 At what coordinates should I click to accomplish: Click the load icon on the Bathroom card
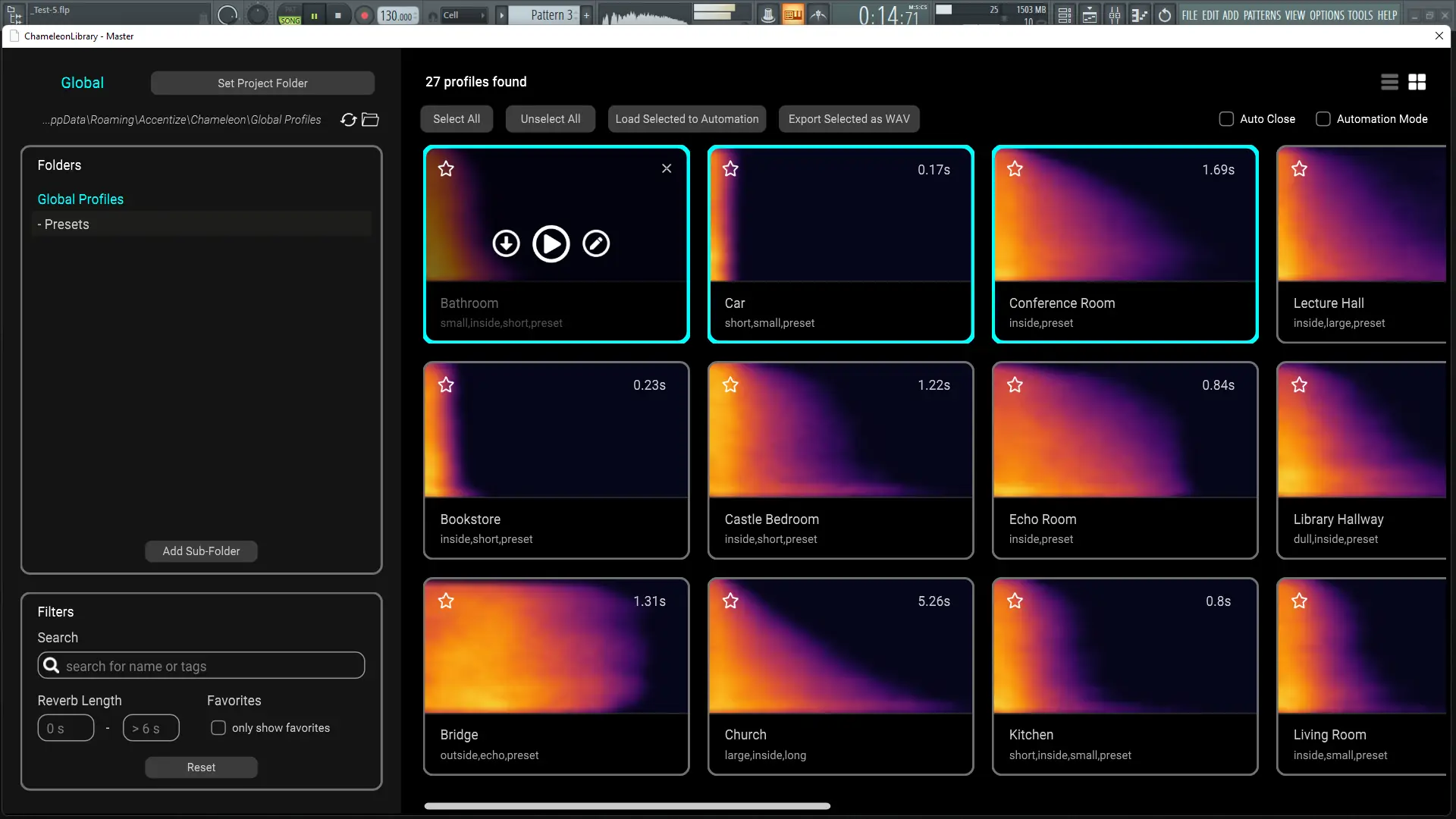tap(506, 244)
